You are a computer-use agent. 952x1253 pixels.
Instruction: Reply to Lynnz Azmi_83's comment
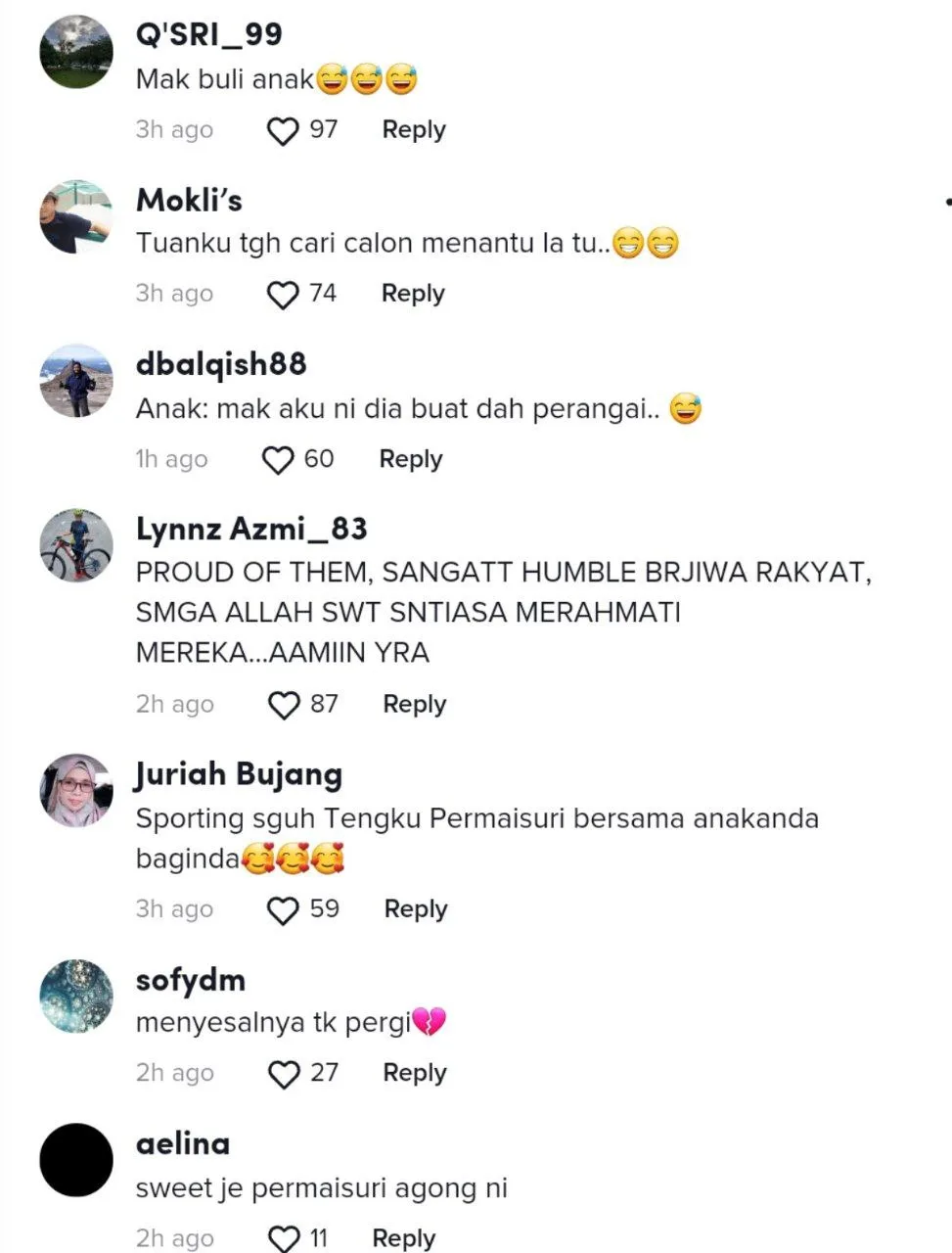(415, 705)
